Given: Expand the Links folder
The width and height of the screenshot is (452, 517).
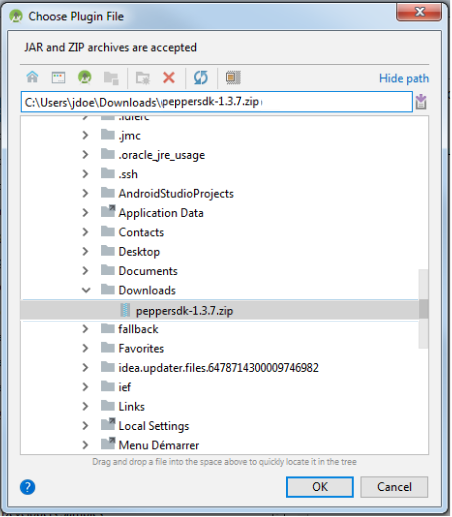Looking at the screenshot, I should click(85, 406).
